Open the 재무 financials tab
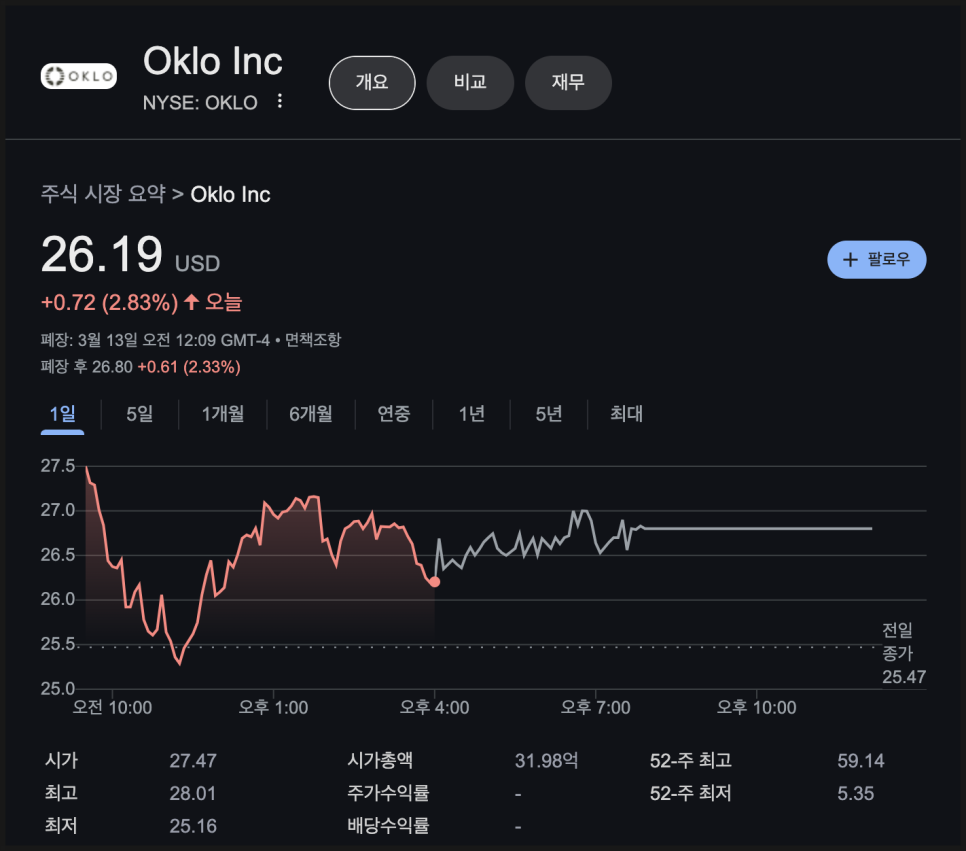Screen dimensions: 966x851 [x=568, y=83]
